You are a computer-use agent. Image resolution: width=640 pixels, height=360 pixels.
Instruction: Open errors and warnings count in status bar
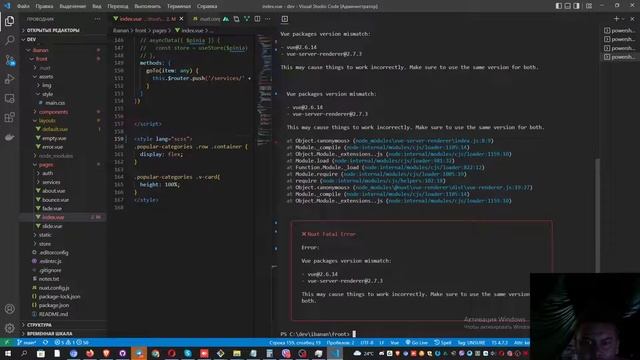(x=72, y=342)
